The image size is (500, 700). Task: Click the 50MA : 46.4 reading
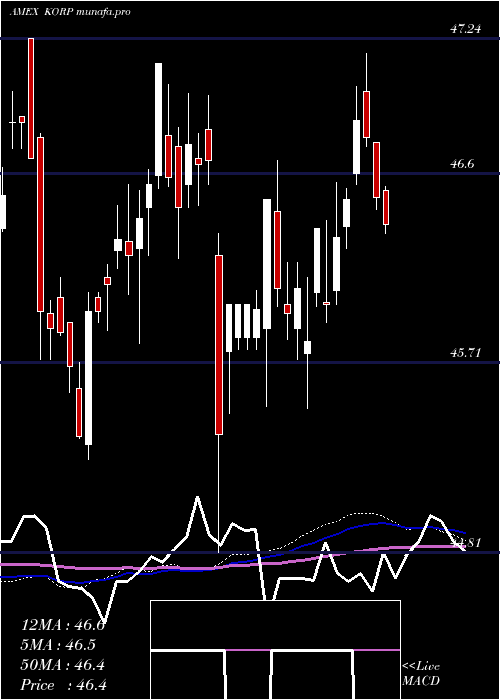pos(62,665)
